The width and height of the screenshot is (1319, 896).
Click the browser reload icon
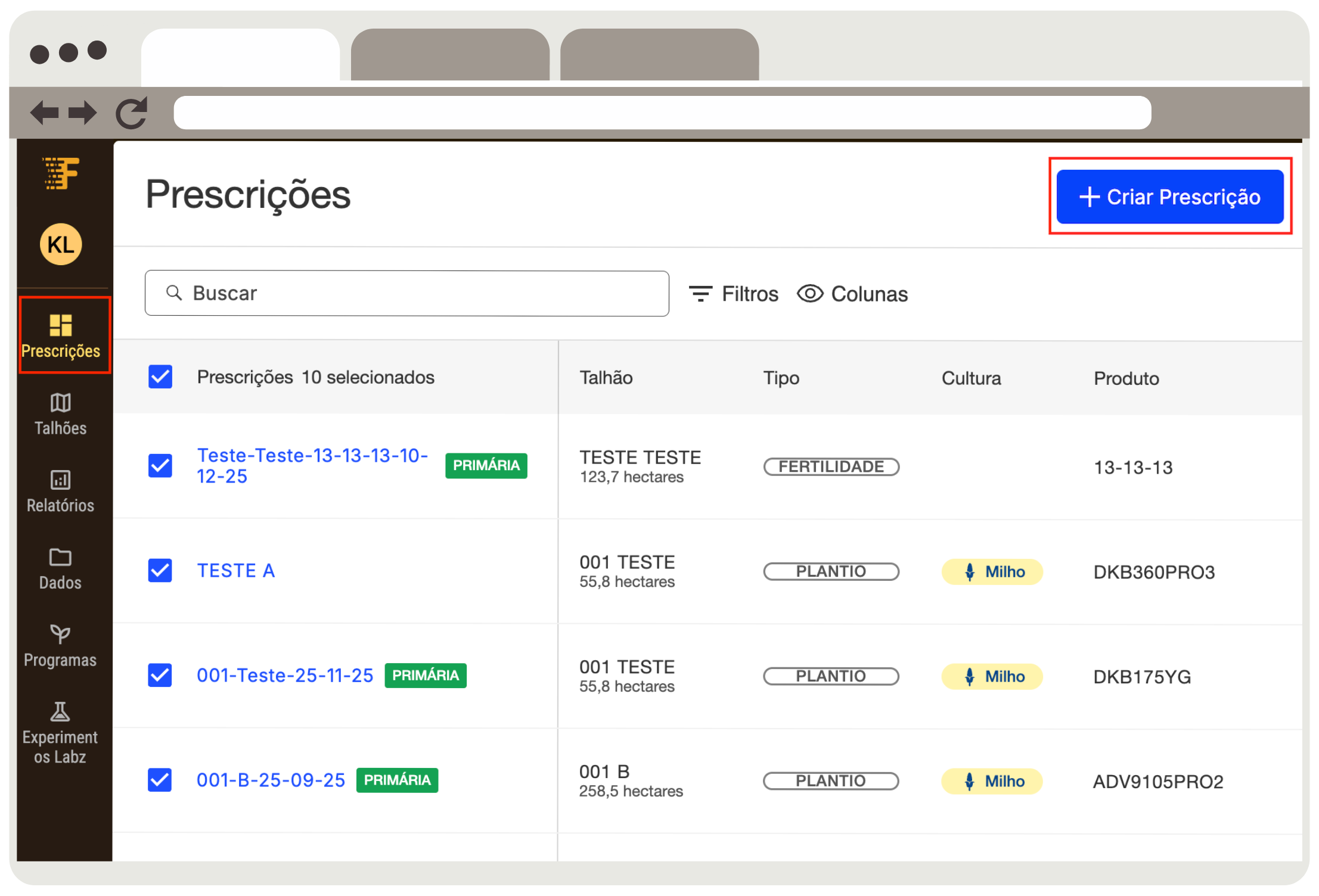coord(131,113)
